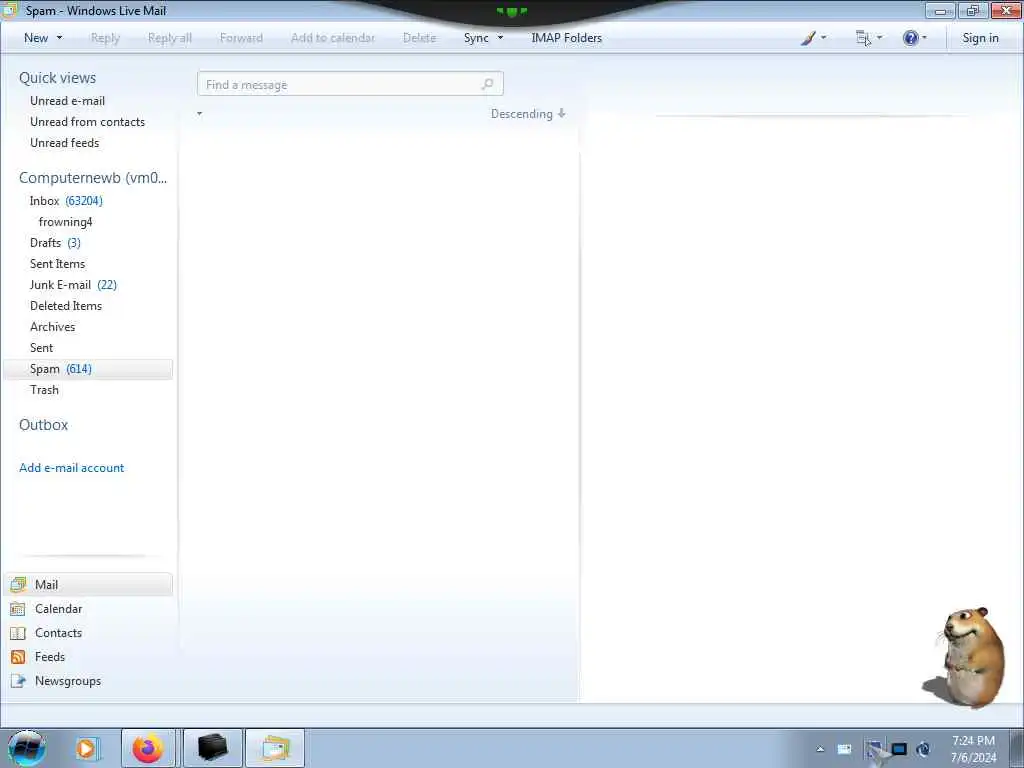Switch to Mail view in bottom navigation
1024x768 pixels.
pyautogui.click(x=88, y=584)
